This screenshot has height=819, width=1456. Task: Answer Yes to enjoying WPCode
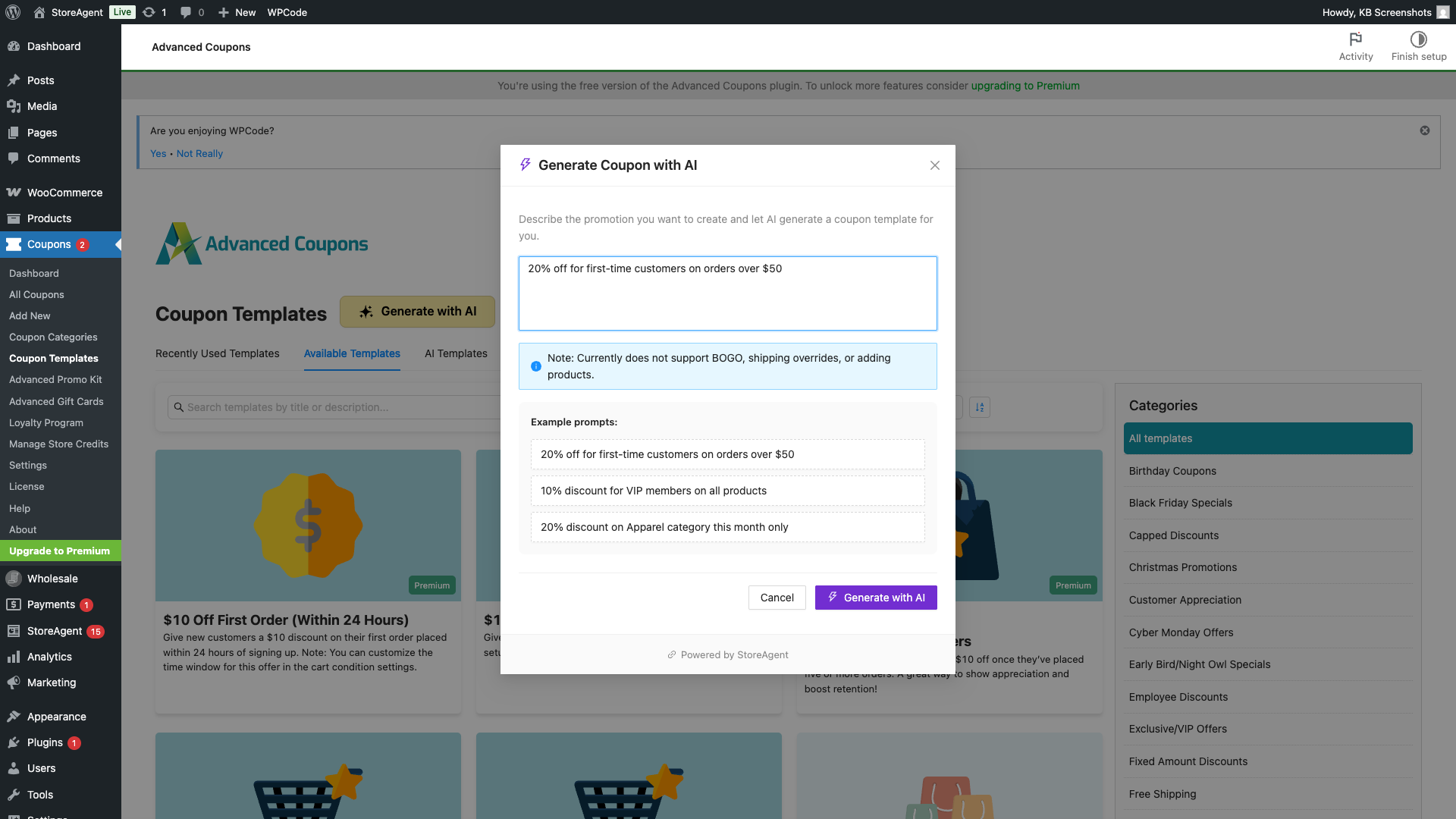pyautogui.click(x=158, y=153)
